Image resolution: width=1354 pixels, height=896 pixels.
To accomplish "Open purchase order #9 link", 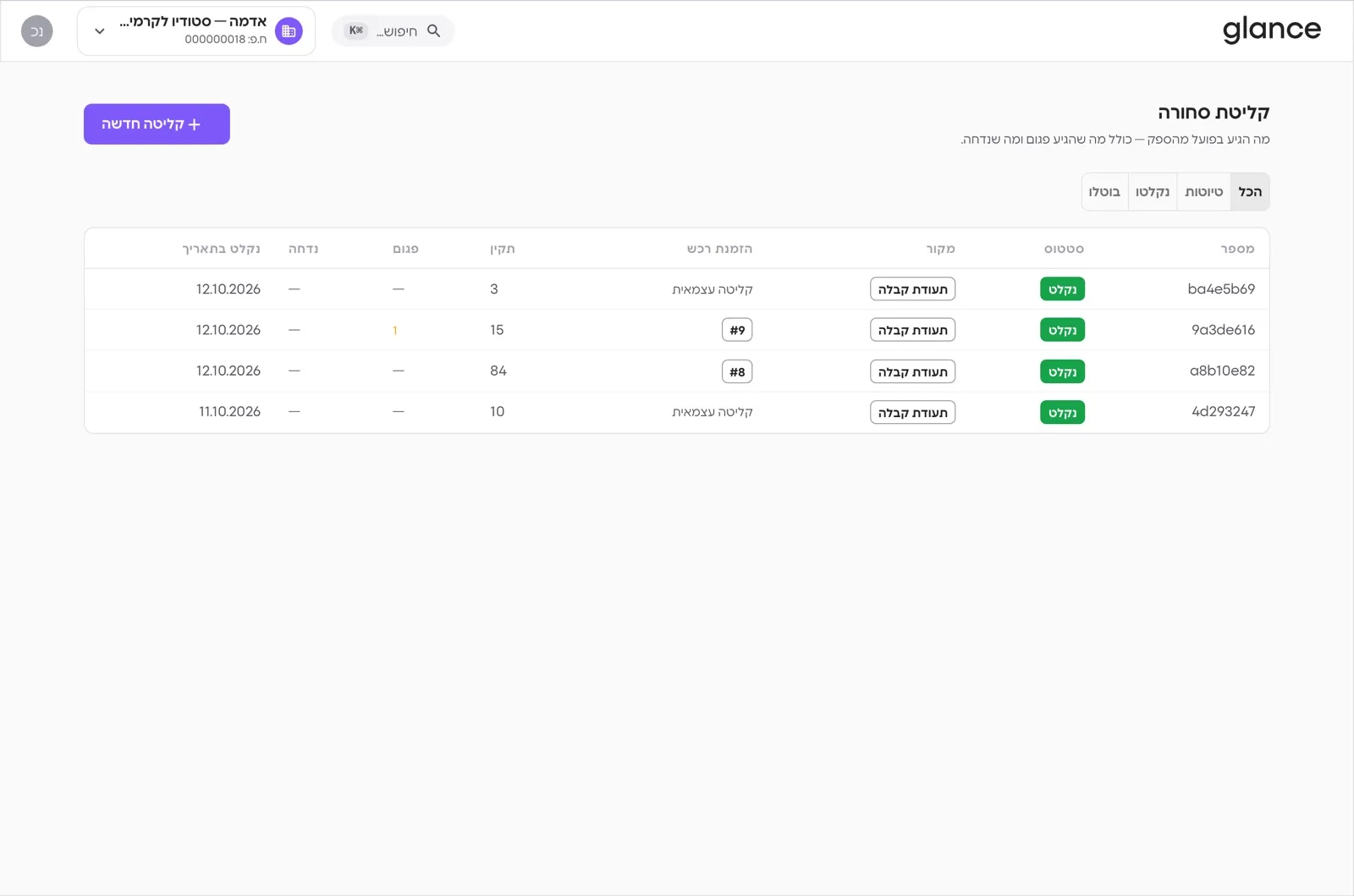I will 737,330.
